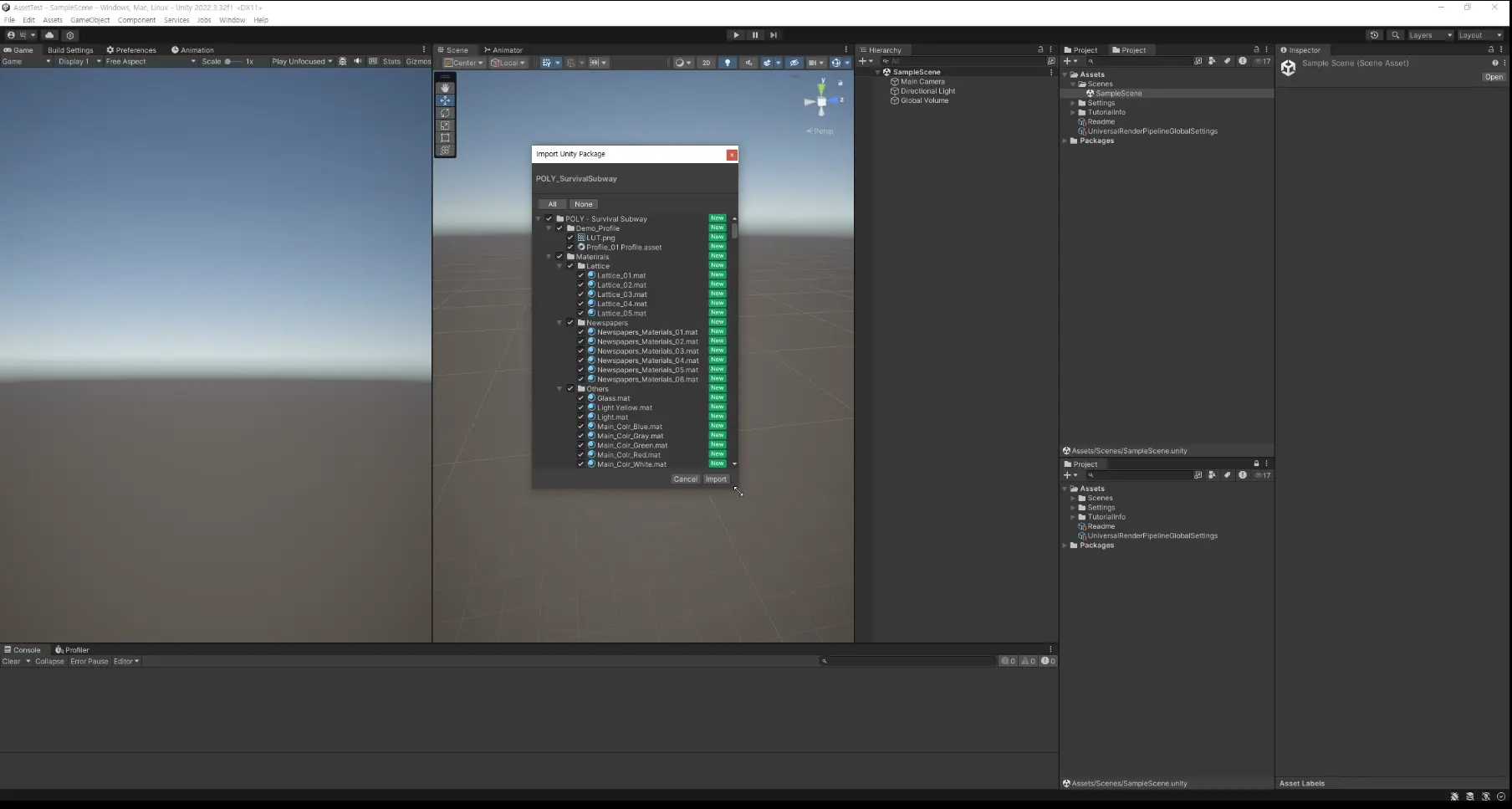Open the Free Aspect dropdown
Image resolution: width=1512 pixels, height=809 pixels.
click(x=151, y=61)
